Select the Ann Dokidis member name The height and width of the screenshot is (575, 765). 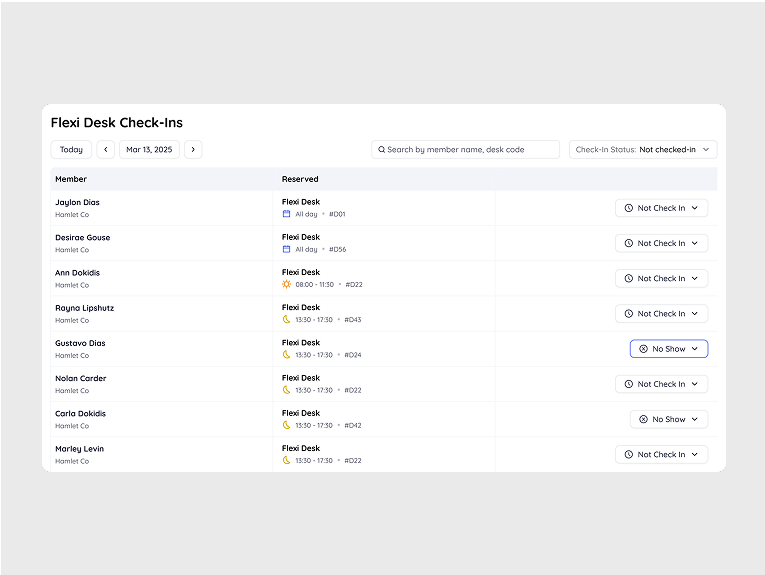tap(77, 273)
